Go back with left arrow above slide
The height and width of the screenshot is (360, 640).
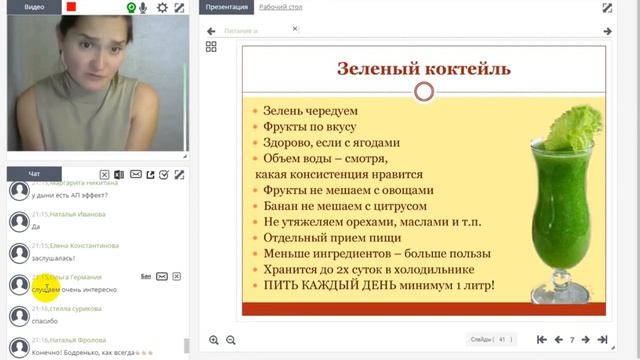211,31
